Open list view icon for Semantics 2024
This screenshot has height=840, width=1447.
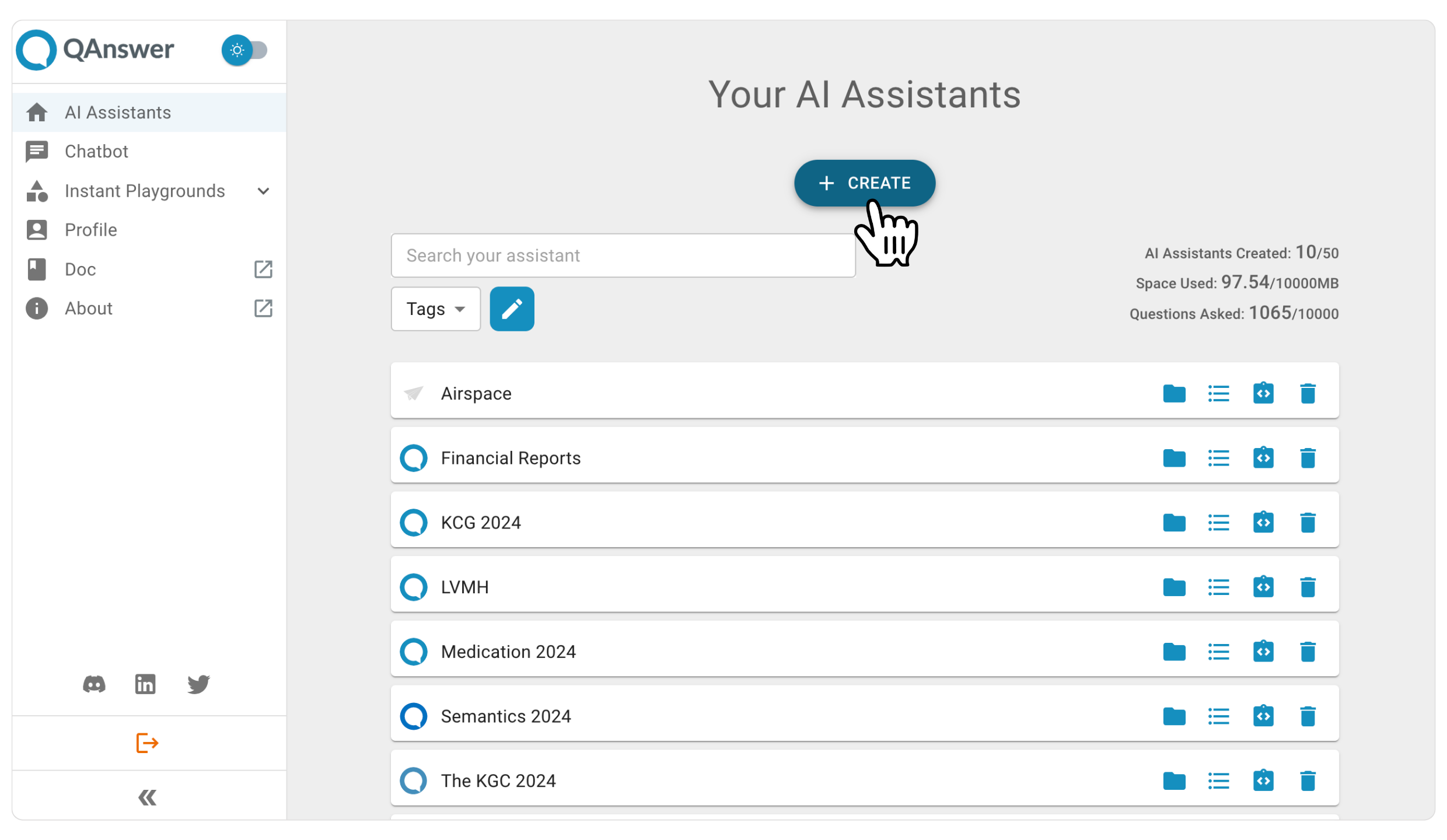[1219, 716]
